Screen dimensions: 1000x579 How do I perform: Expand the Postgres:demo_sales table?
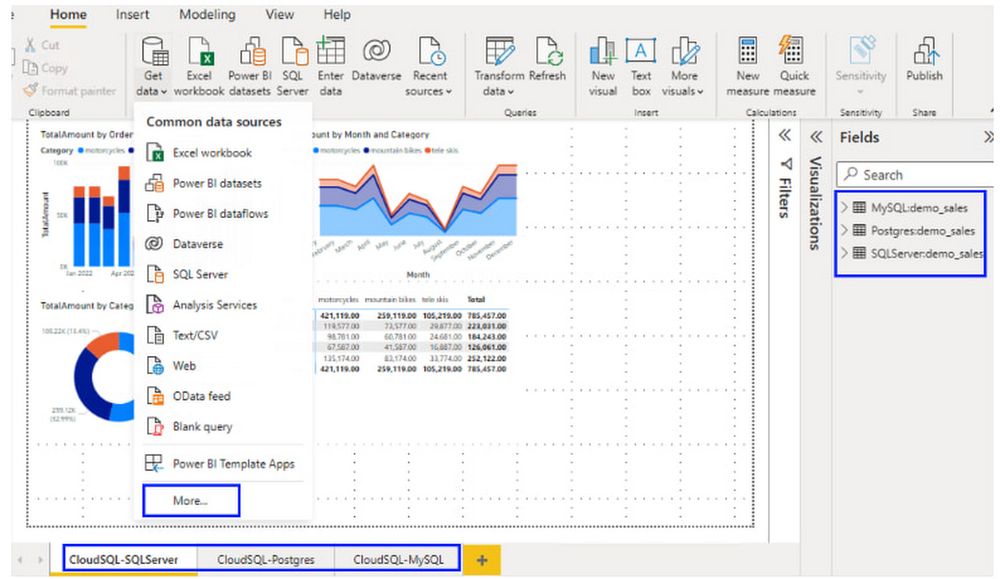click(x=845, y=231)
